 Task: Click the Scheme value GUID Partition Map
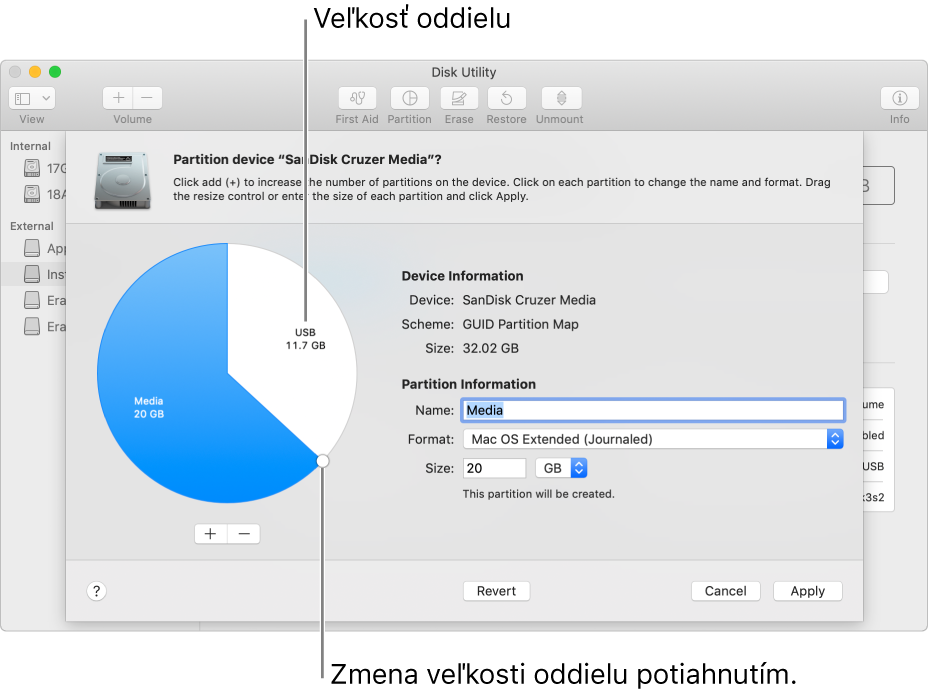(520, 324)
